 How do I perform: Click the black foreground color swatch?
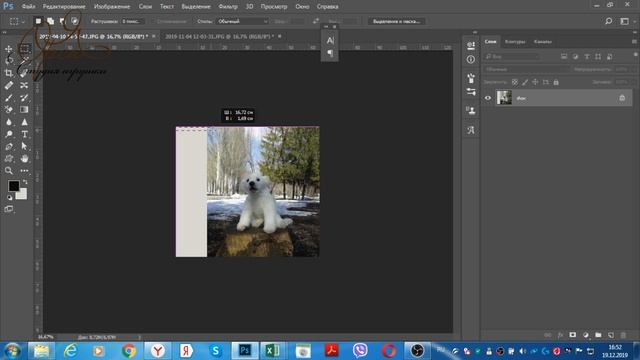[x=13, y=186]
